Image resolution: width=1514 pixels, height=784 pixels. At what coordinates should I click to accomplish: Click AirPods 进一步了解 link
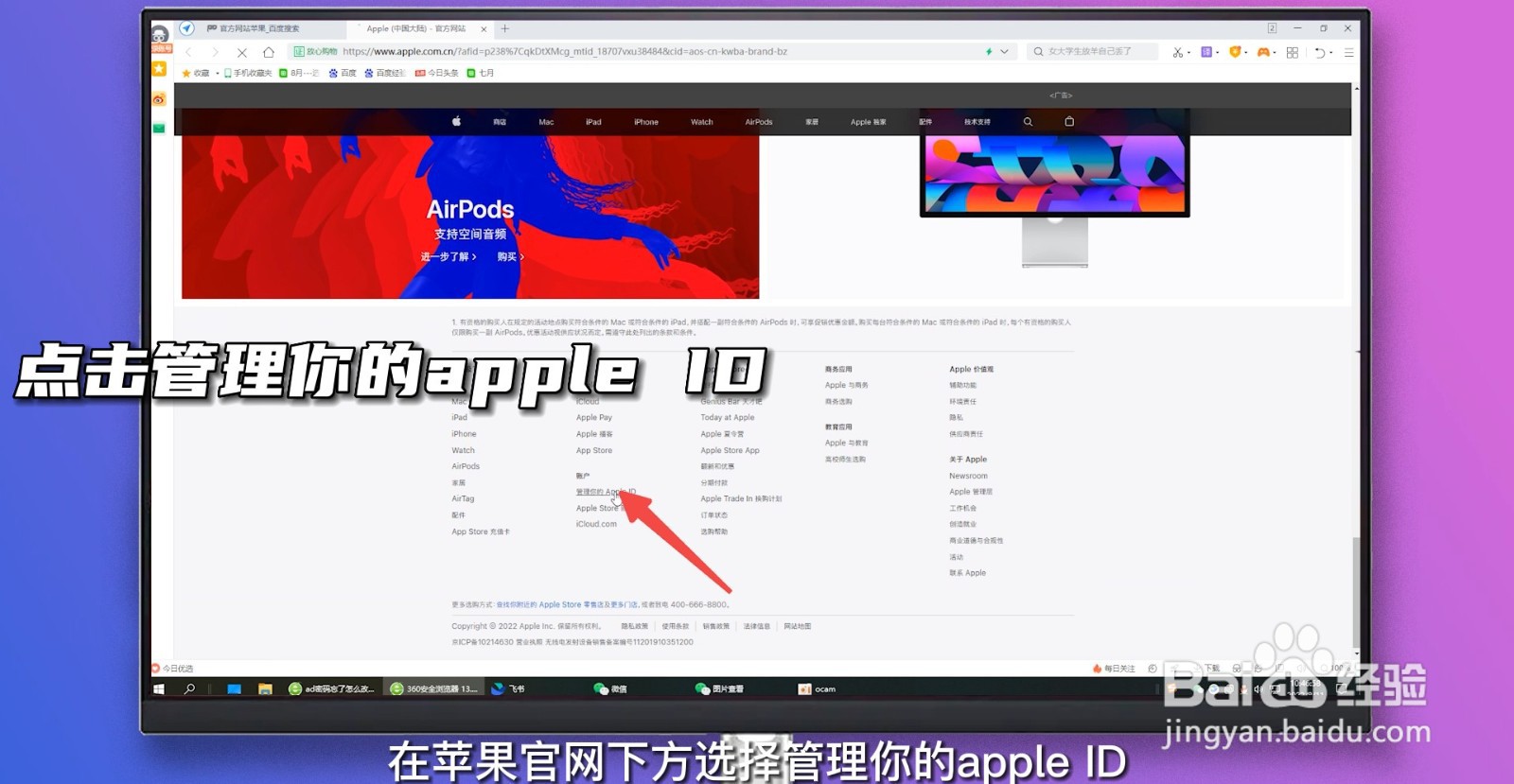[x=449, y=256]
